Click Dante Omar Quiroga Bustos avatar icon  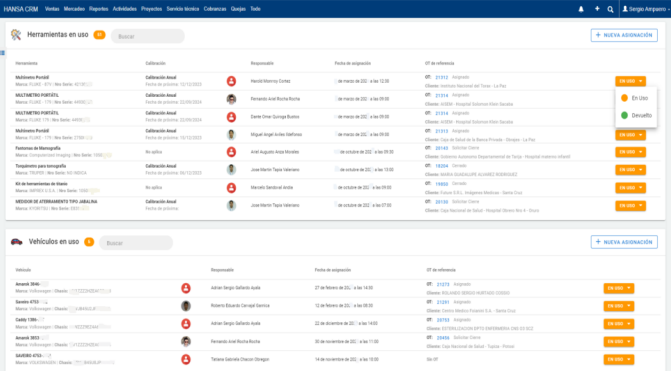pos(231,117)
